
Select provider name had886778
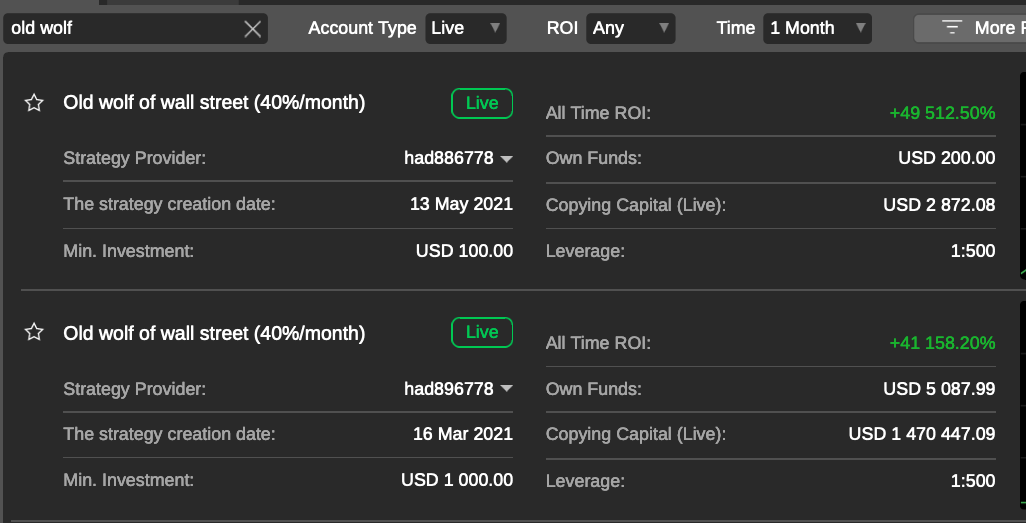click(449, 158)
